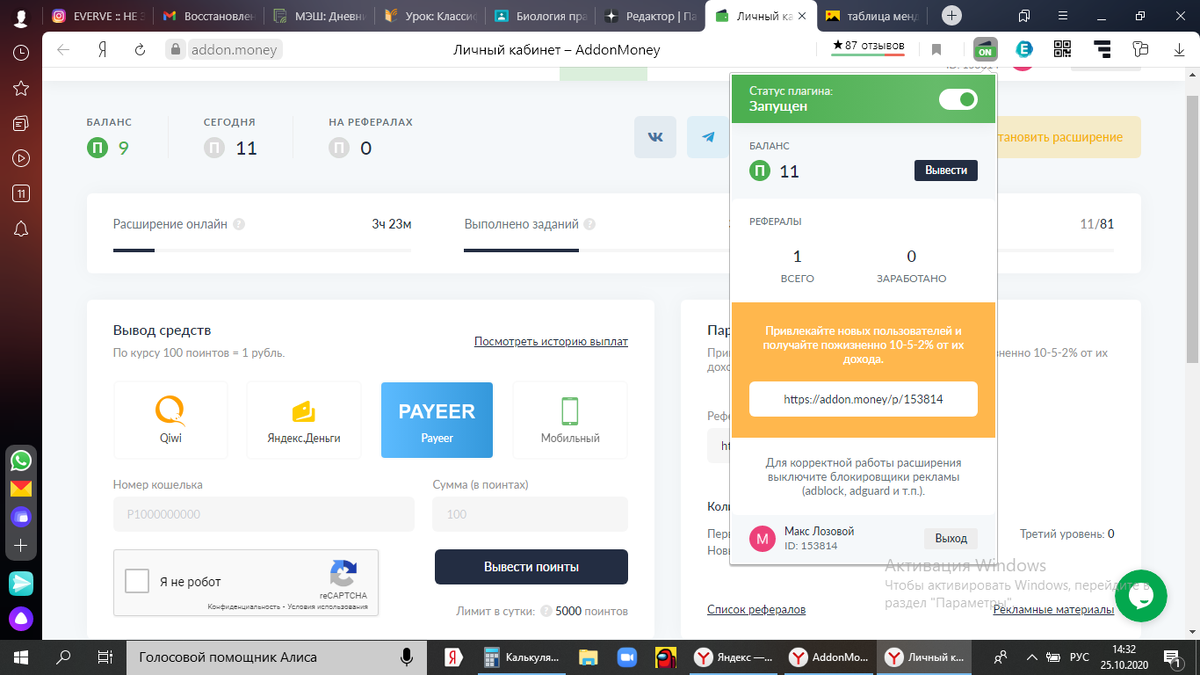Open a new browser tab

coord(952,16)
